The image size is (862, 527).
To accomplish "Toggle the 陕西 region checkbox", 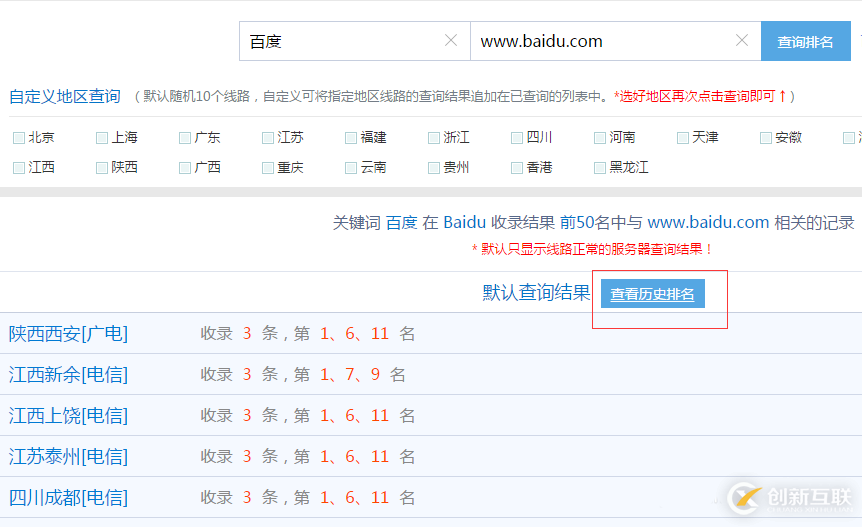I will click(102, 168).
